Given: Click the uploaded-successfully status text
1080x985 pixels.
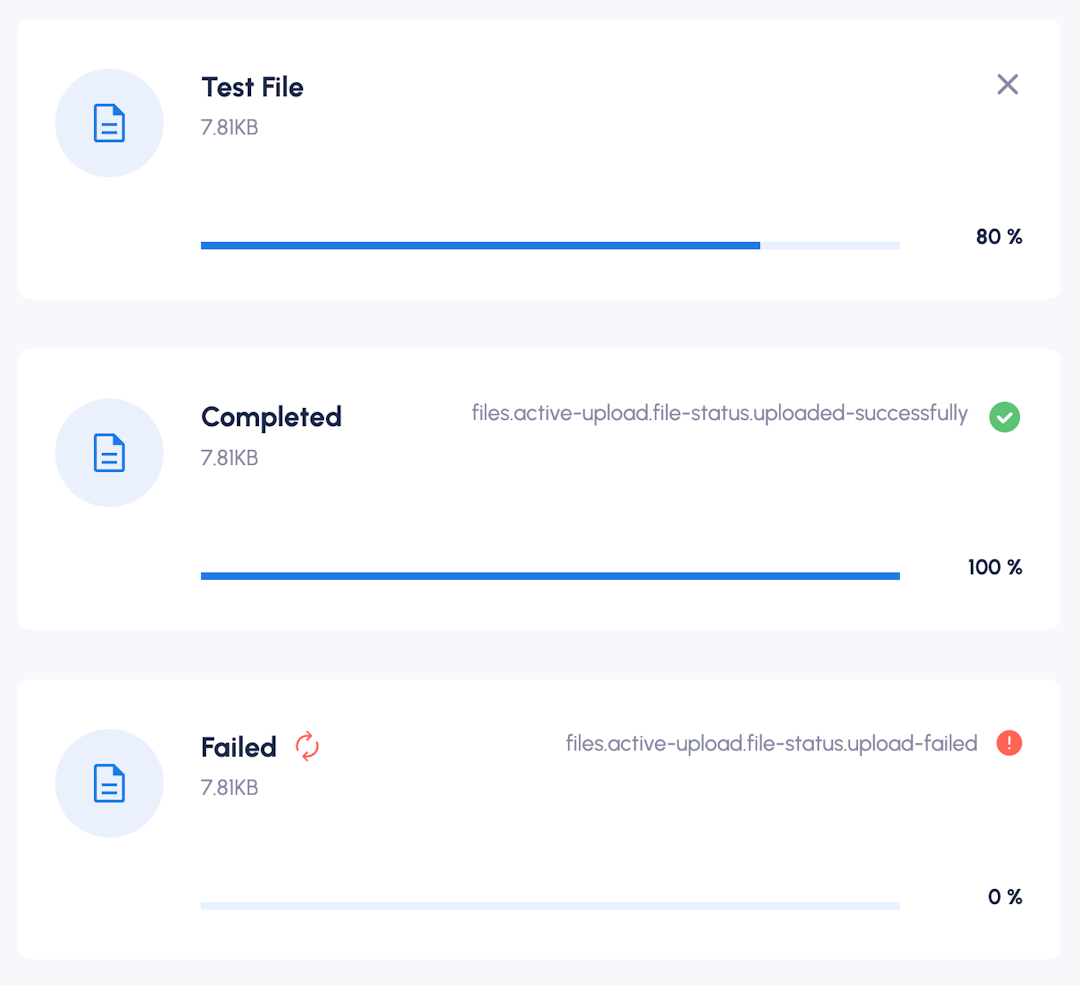Looking at the screenshot, I should [x=720, y=413].
